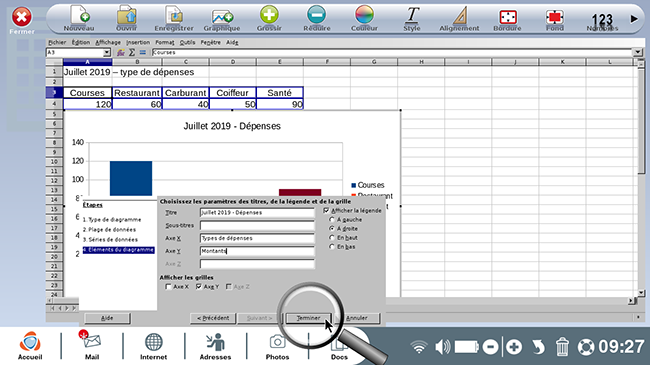Select the Carburant cell
This screenshot has width=650, height=365.
pos(186,92)
